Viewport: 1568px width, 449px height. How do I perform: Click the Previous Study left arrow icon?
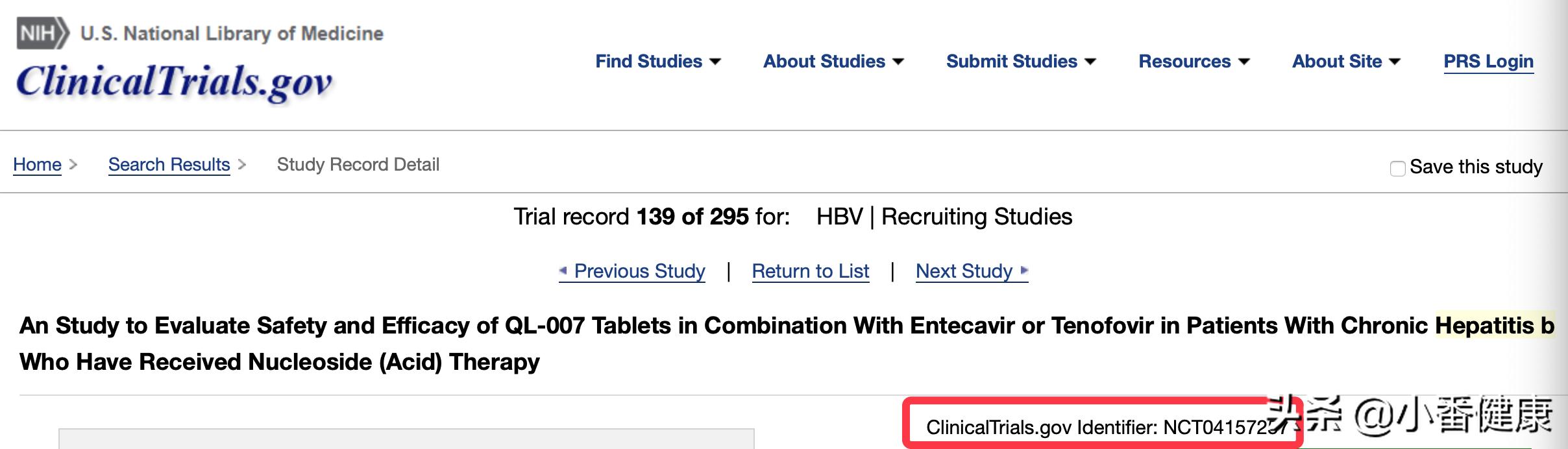563,271
